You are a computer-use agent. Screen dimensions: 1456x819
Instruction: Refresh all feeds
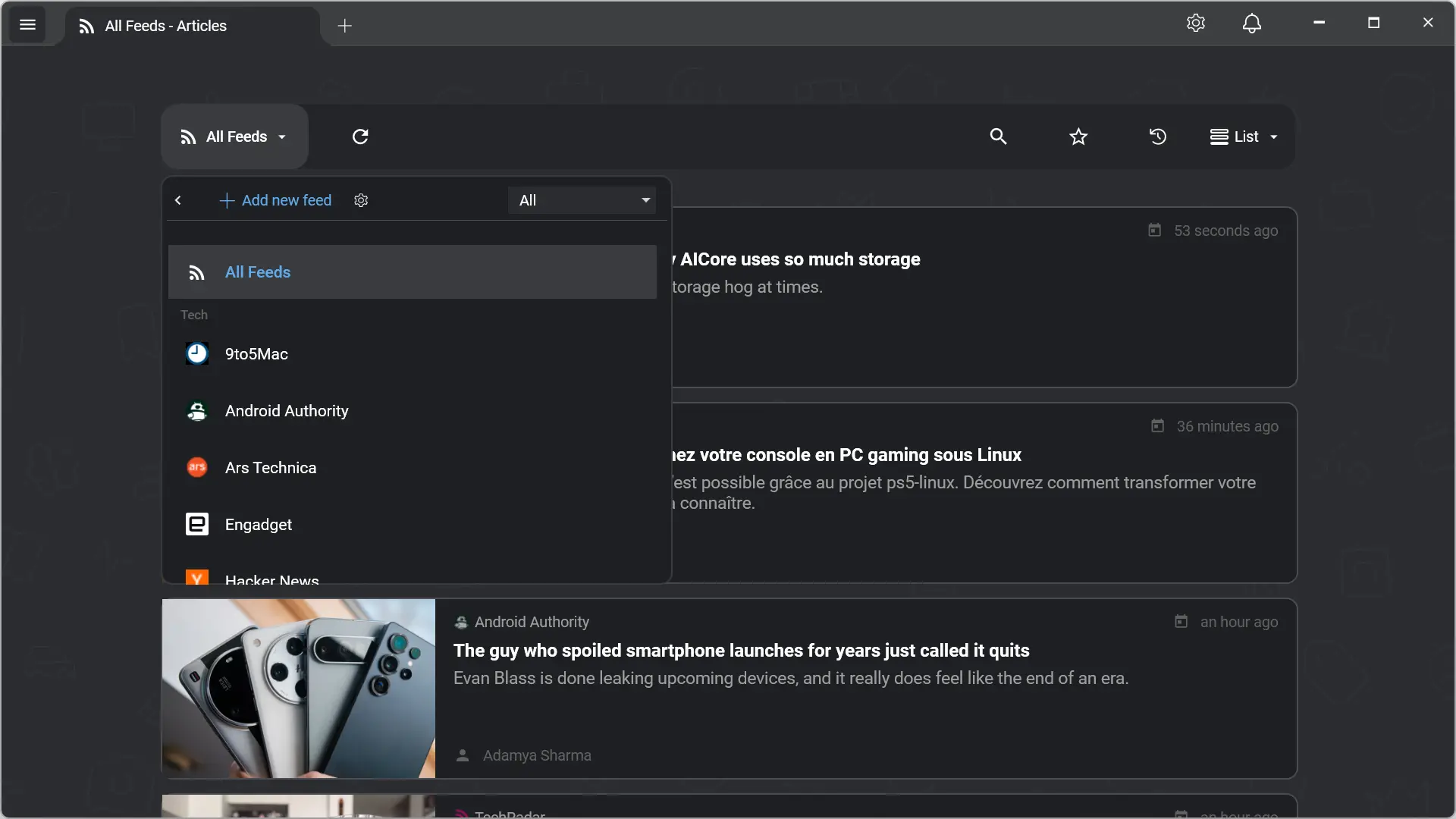click(x=360, y=136)
